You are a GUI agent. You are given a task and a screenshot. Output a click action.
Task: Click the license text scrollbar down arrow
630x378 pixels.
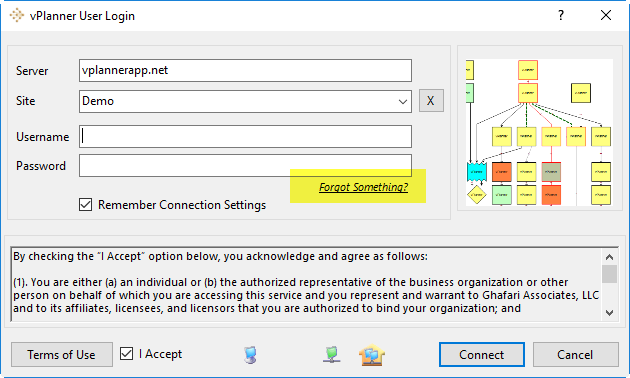[609, 313]
